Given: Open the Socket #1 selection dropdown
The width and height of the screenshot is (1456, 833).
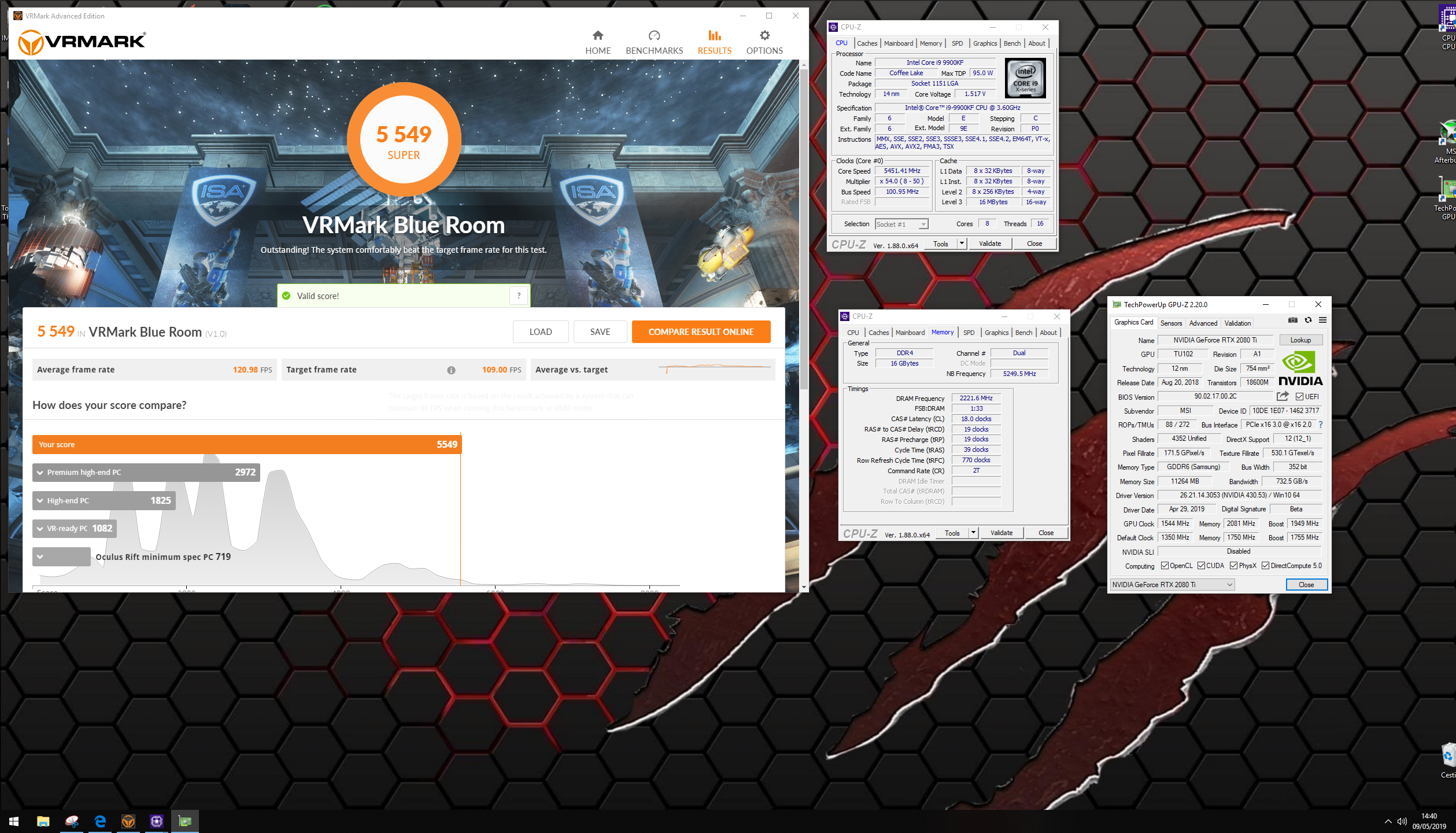Looking at the screenshot, I should coord(901,224).
